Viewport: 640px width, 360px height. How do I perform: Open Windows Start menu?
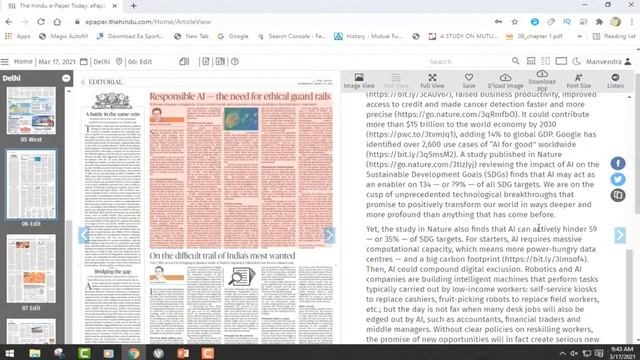pos(9,353)
